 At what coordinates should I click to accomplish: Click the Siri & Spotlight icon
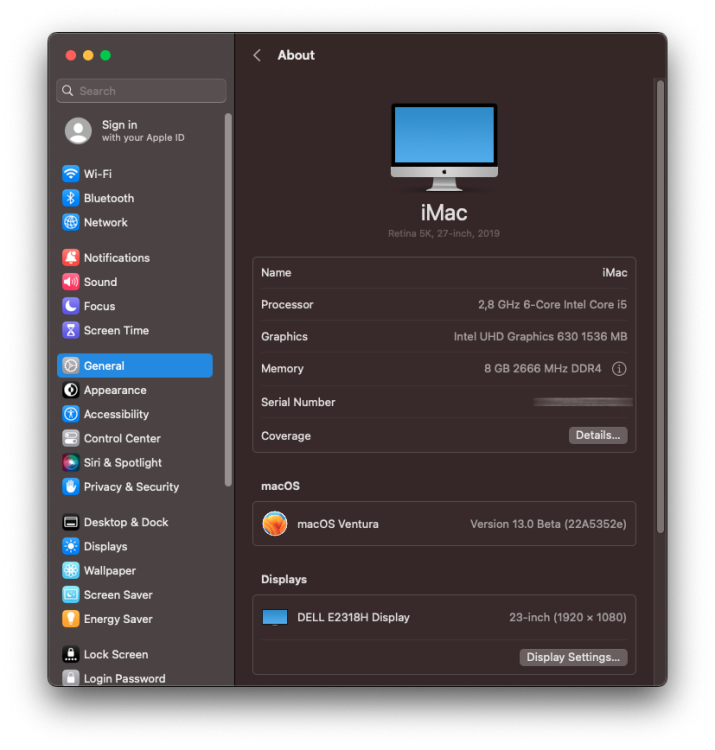coord(71,463)
